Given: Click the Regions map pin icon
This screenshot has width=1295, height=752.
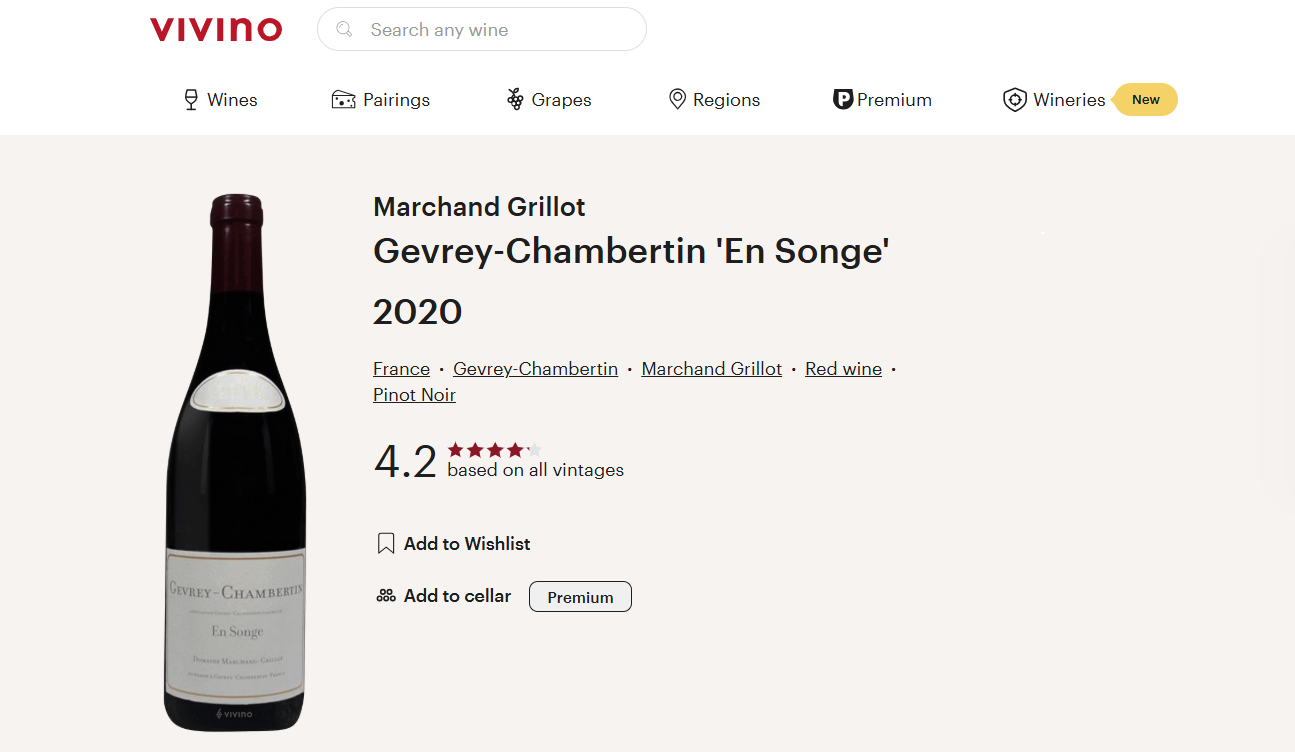Looking at the screenshot, I should [x=677, y=100].
